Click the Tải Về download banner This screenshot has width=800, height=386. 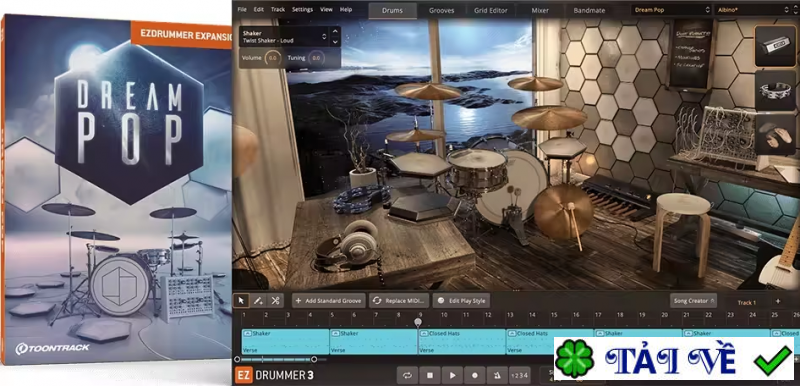pos(673,358)
